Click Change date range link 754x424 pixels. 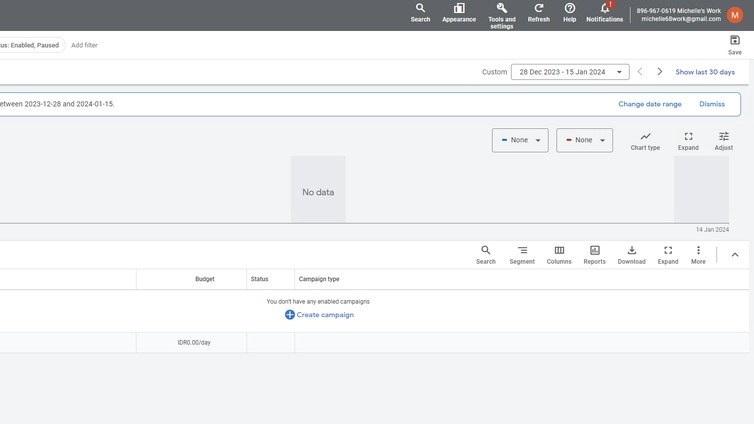(650, 104)
